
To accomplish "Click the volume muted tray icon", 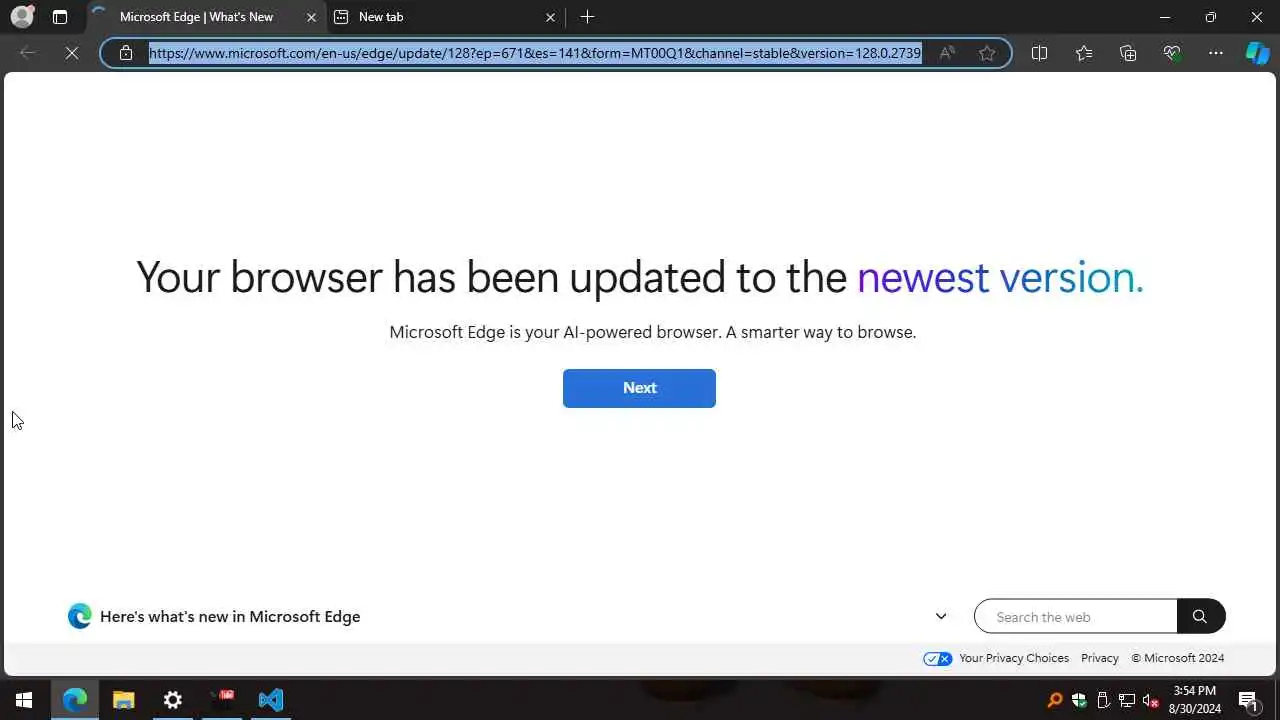I will click(x=1150, y=700).
